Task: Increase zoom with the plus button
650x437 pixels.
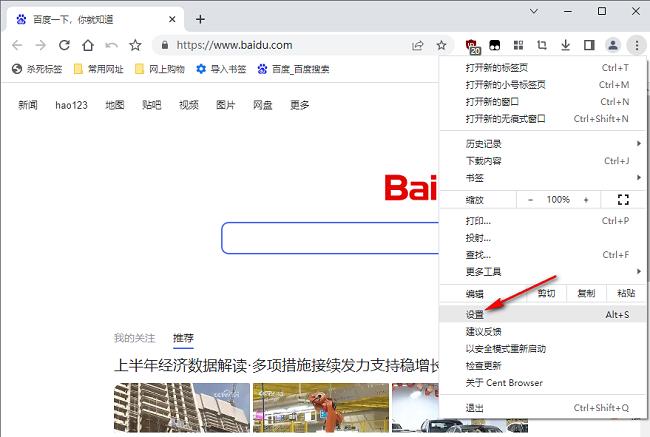Action: click(x=586, y=200)
